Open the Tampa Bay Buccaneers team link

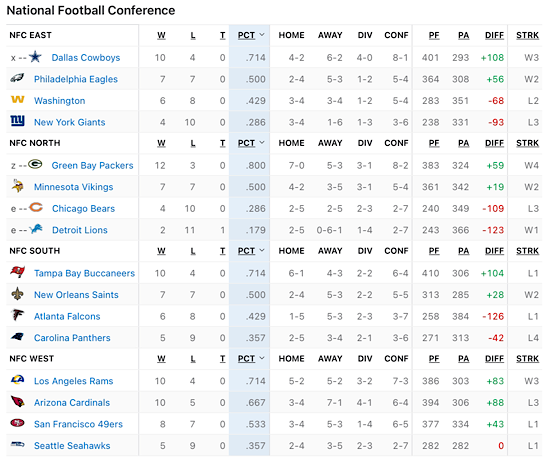(x=85, y=273)
